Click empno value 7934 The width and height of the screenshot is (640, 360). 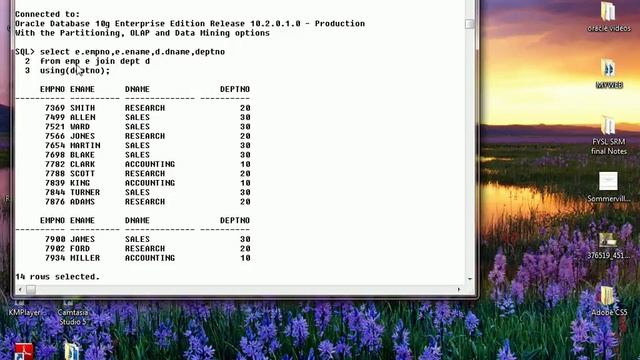point(55,258)
